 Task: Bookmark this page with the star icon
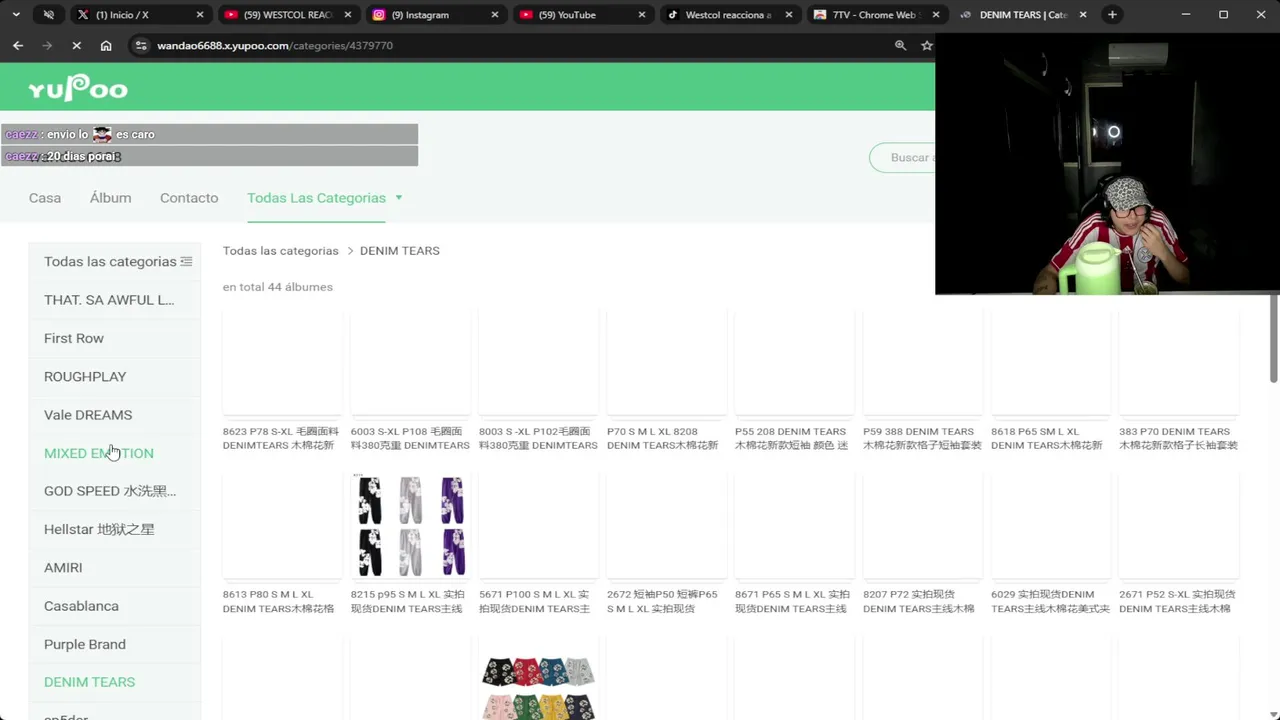click(926, 46)
